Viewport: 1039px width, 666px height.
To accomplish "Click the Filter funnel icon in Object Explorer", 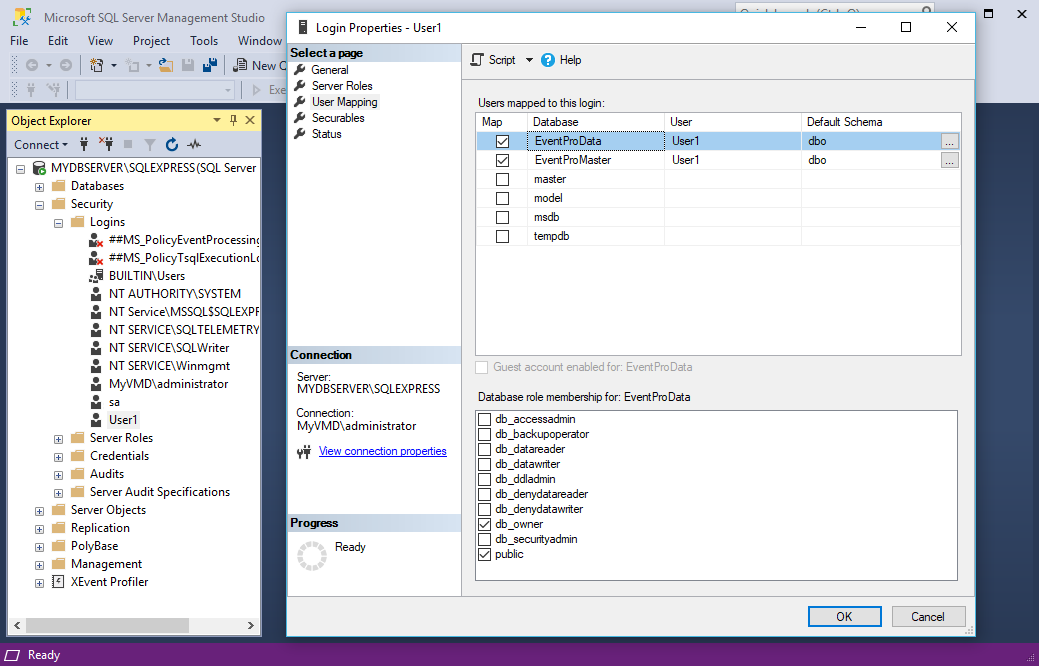I will coord(150,144).
